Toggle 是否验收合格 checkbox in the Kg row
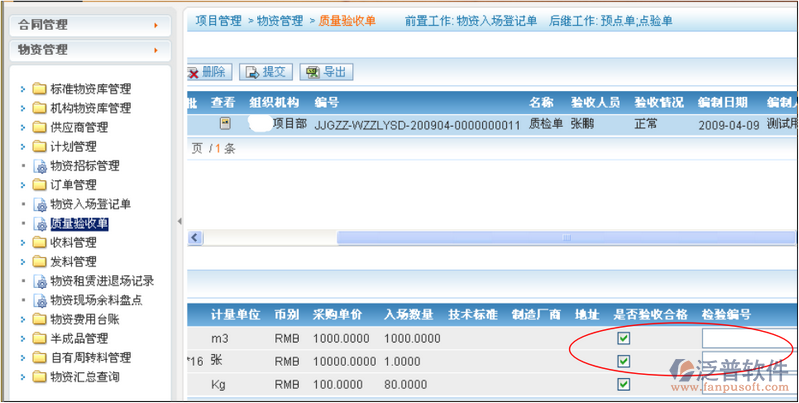 click(624, 385)
